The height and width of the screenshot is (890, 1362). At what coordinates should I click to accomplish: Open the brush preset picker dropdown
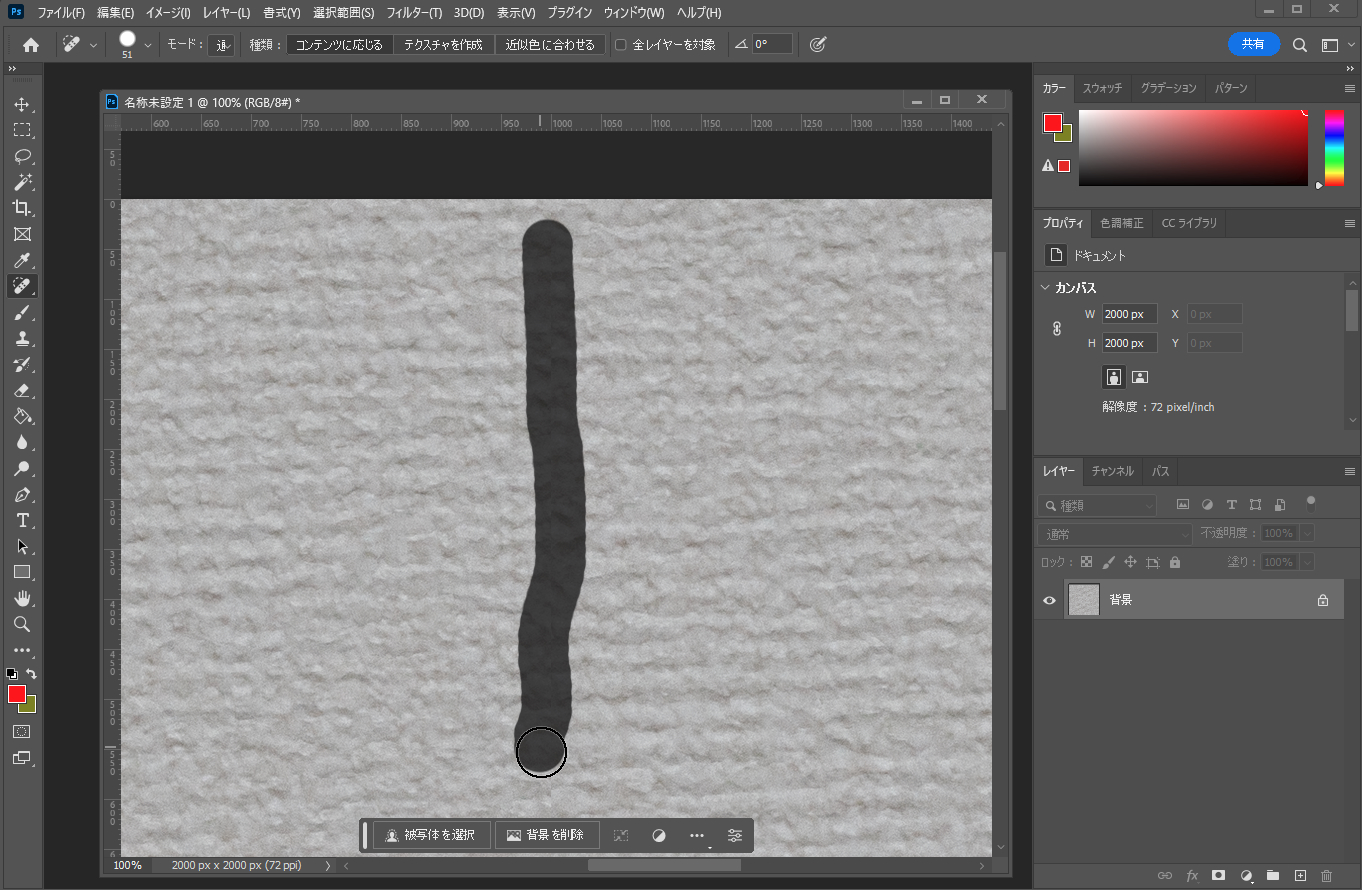148,45
